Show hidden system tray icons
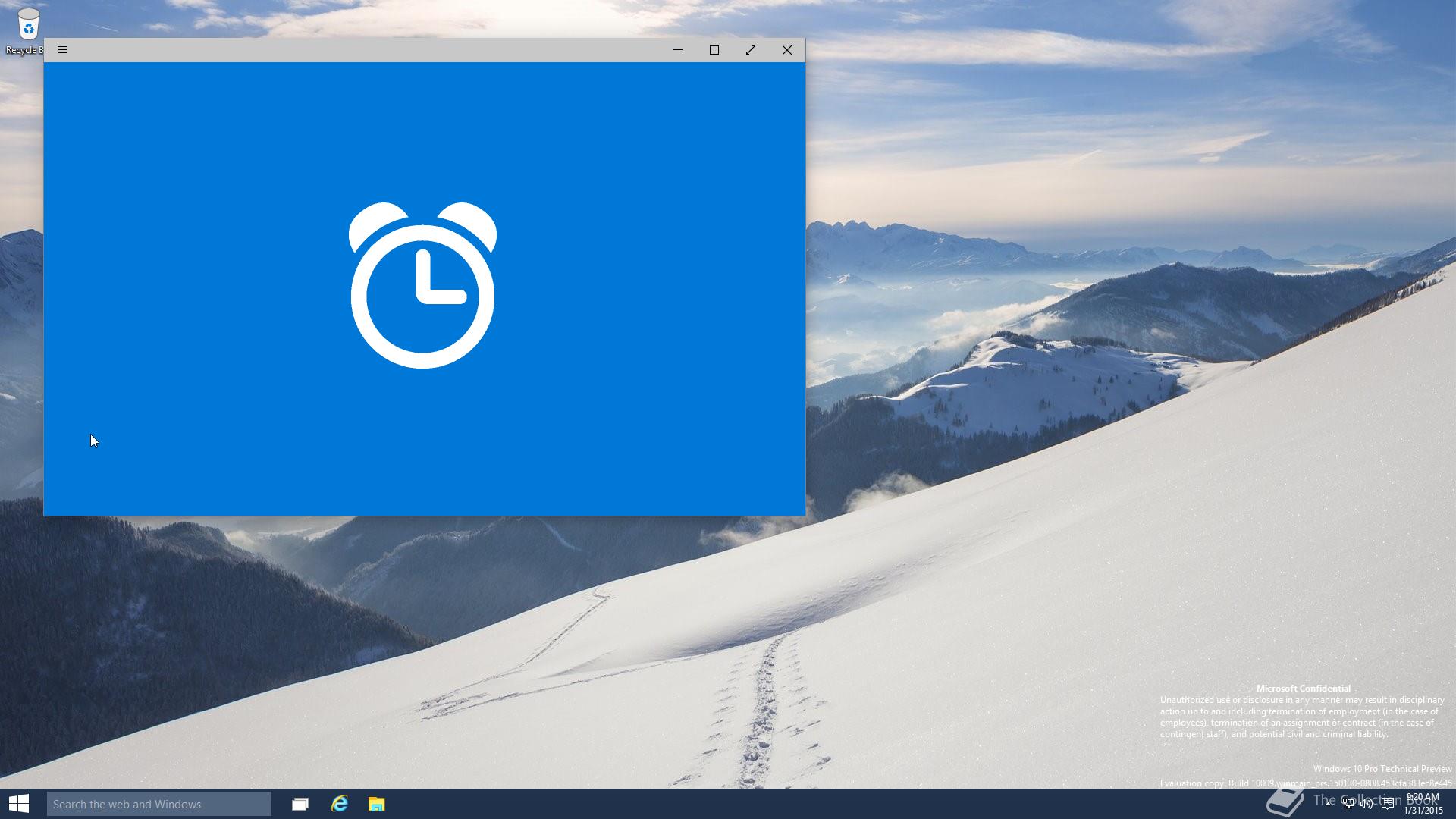 pyautogui.click(x=1329, y=802)
